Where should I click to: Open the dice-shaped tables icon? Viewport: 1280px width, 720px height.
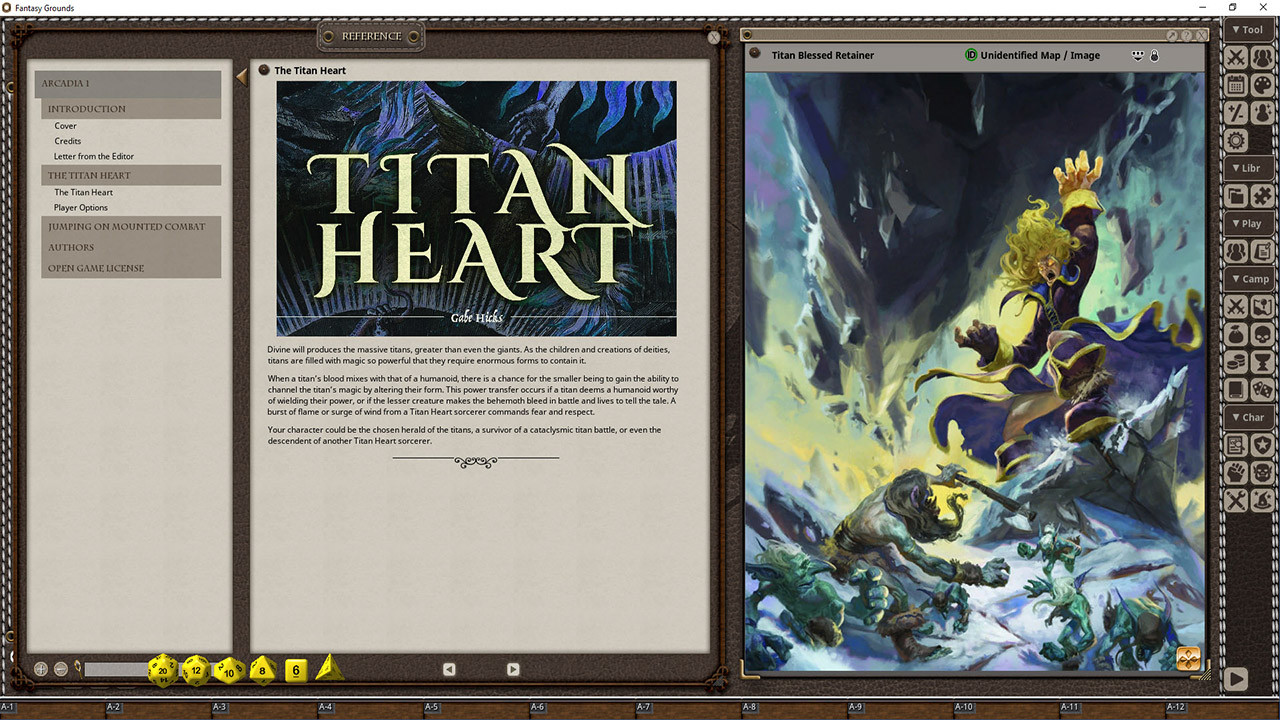click(x=1263, y=389)
